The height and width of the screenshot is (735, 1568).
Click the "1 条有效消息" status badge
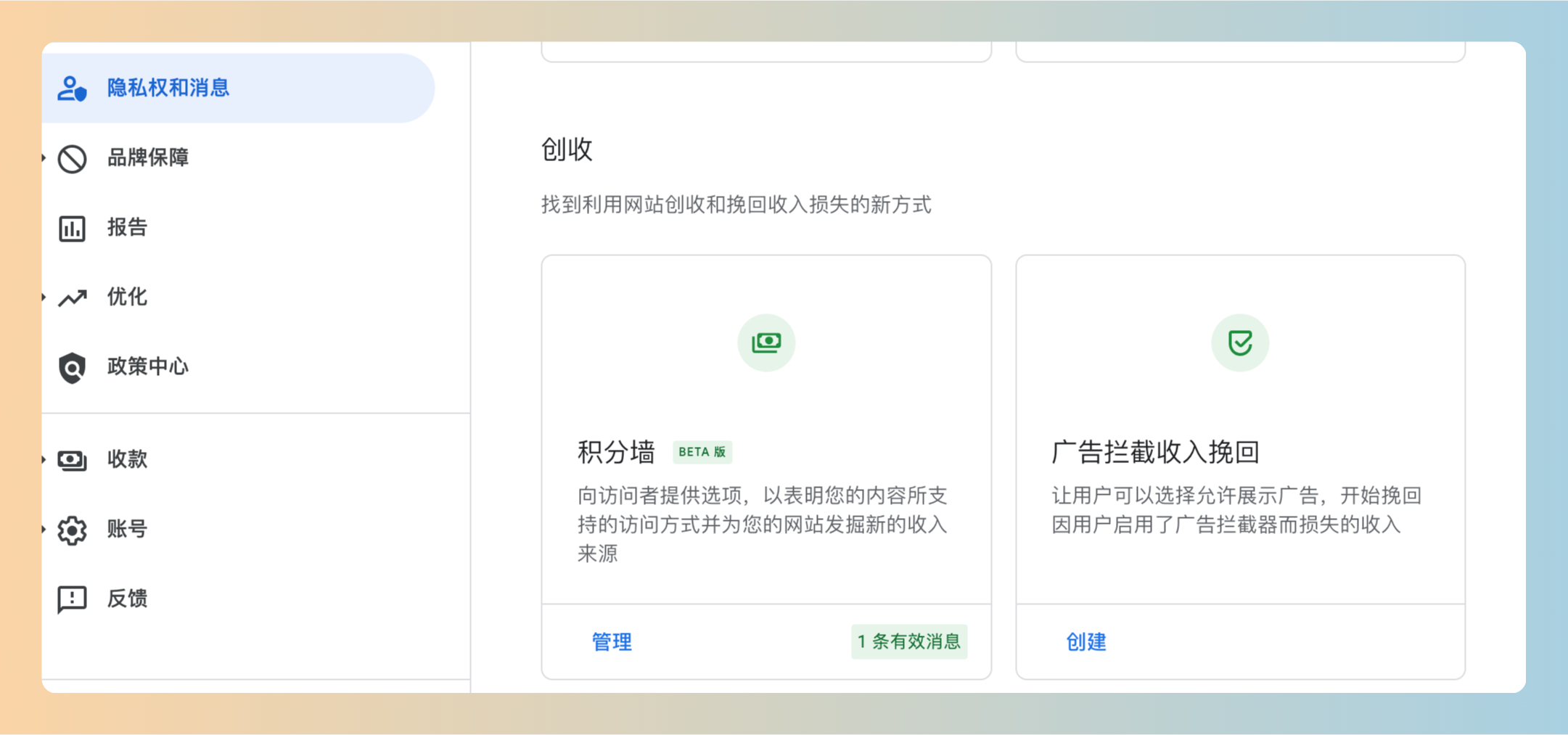(x=908, y=642)
